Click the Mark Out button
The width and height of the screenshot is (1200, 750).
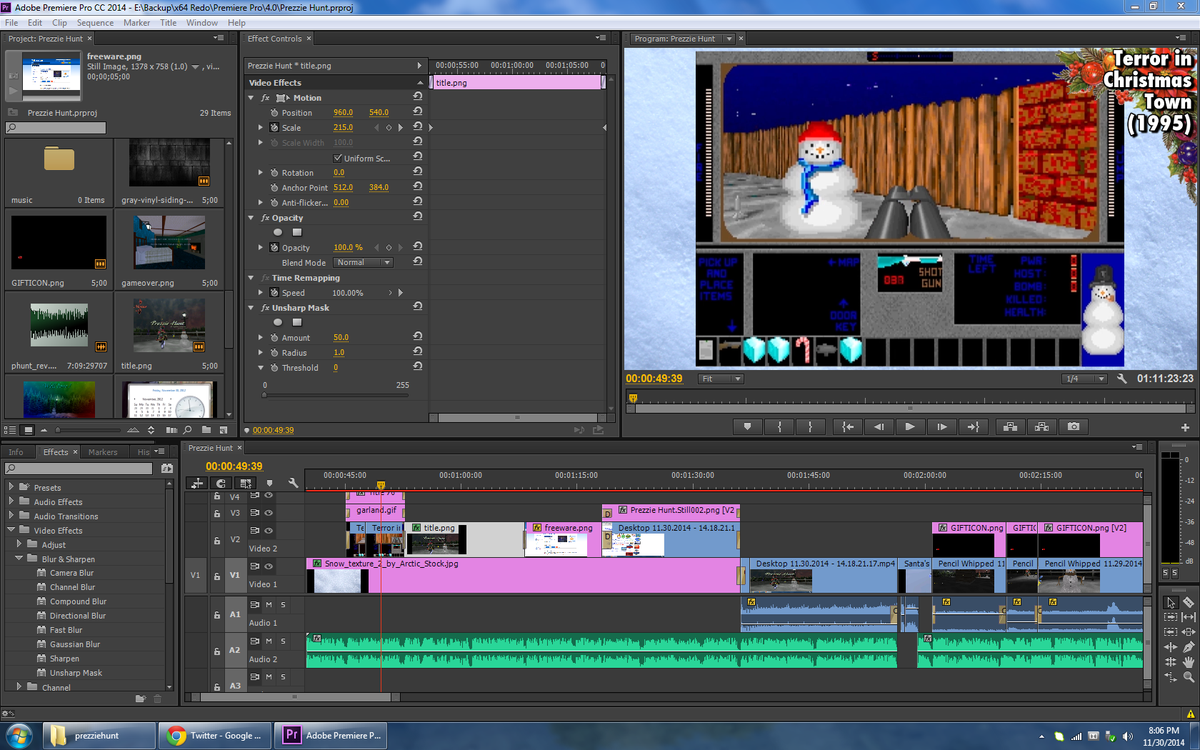[810, 426]
